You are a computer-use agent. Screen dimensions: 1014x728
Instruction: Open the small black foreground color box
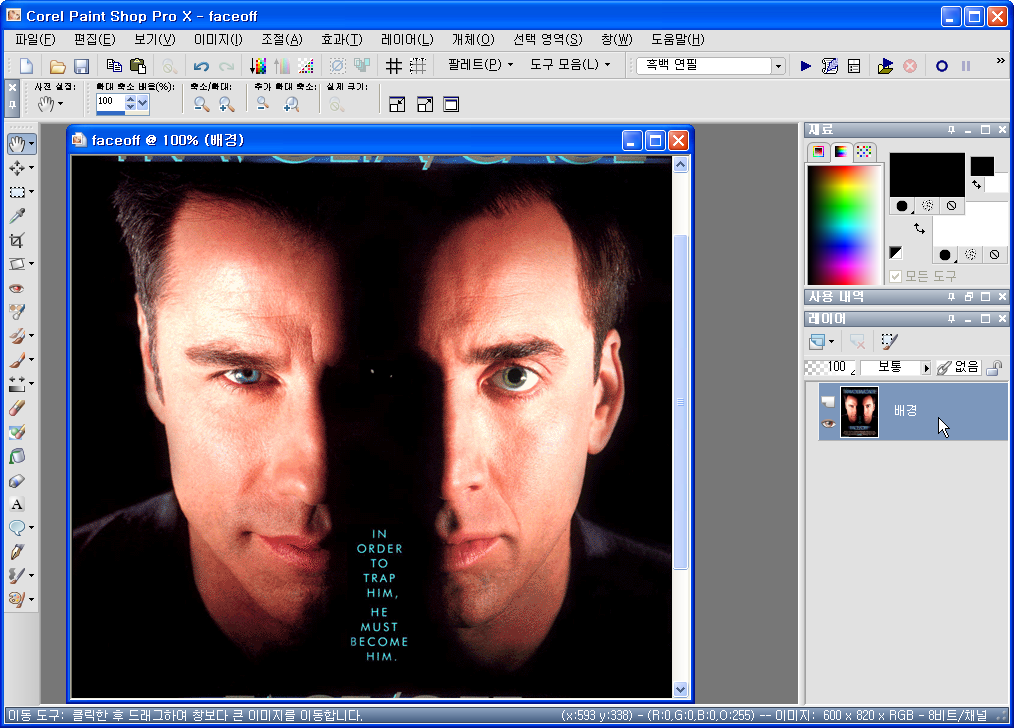[x=982, y=166]
